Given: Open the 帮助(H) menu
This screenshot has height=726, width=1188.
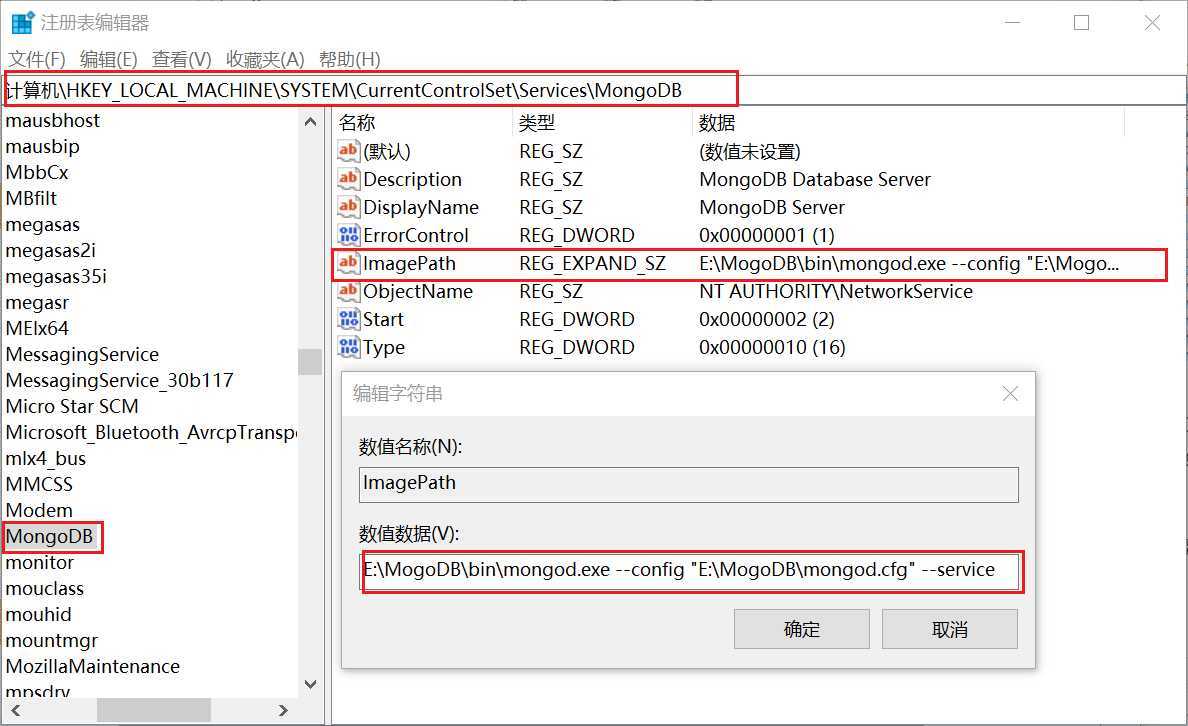Looking at the screenshot, I should [349, 59].
